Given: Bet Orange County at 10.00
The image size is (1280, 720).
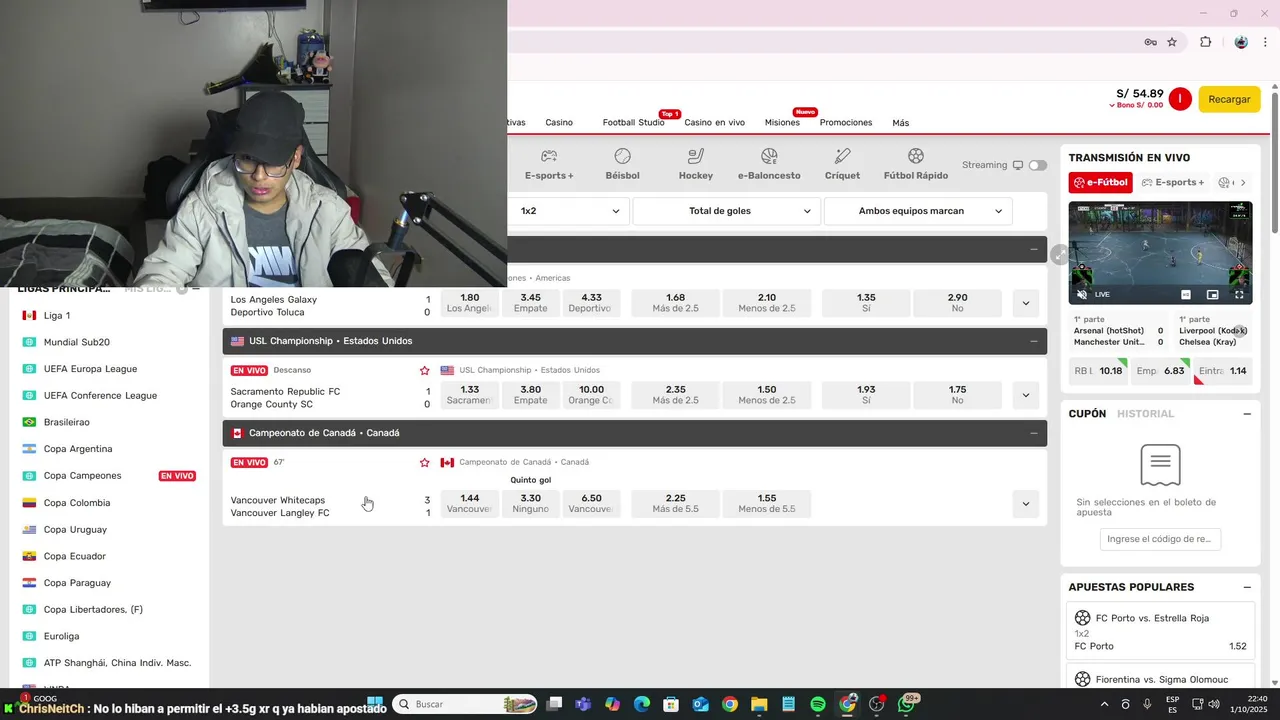Looking at the screenshot, I should (591, 395).
